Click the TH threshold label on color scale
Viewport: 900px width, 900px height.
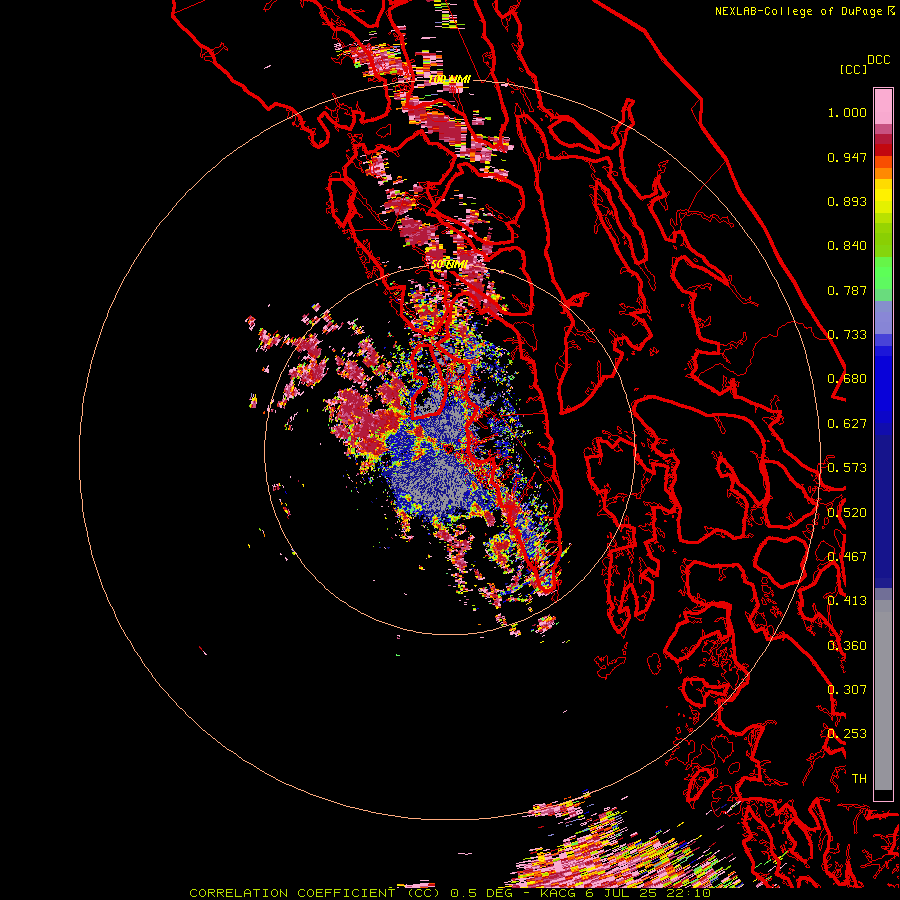[x=859, y=779]
